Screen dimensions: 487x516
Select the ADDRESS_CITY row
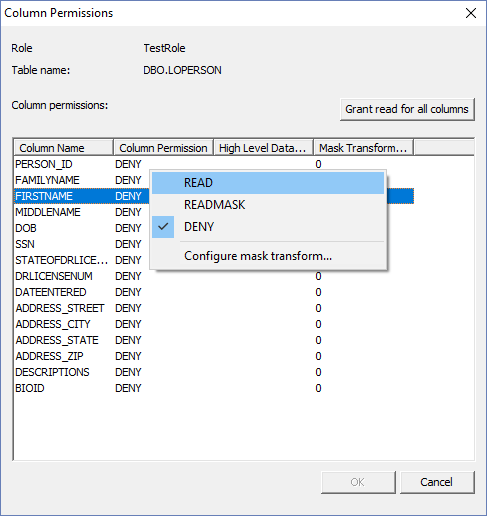click(214, 324)
